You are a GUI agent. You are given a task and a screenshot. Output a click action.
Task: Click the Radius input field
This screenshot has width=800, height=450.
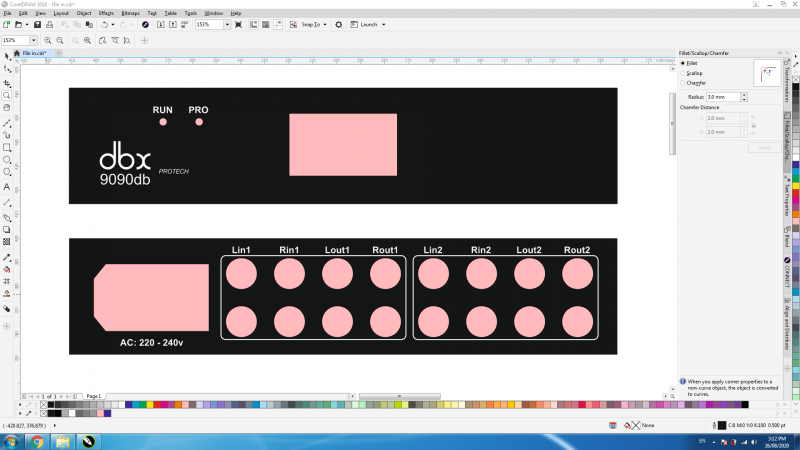[723, 97]
